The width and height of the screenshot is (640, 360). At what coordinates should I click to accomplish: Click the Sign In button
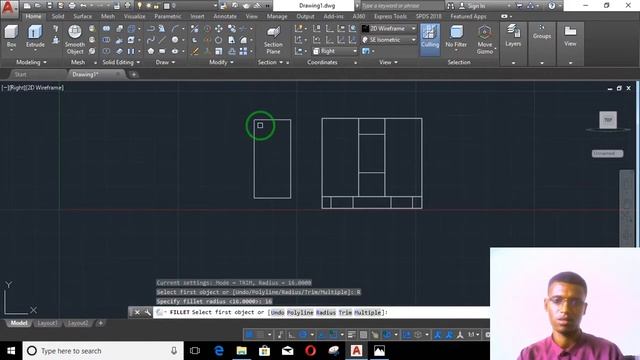point(473,6)
